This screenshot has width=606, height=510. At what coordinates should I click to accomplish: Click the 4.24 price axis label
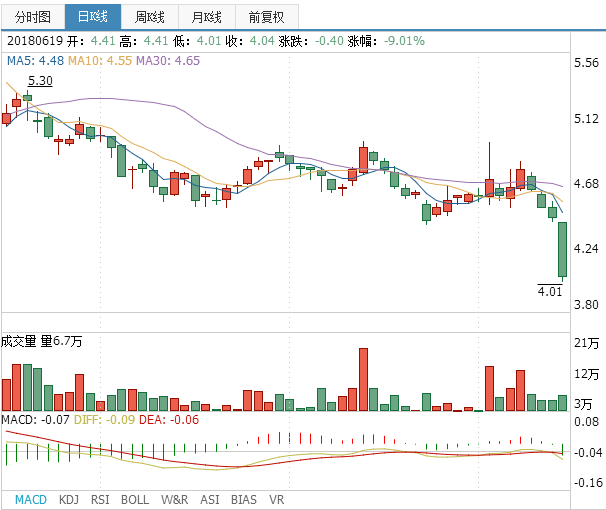[586, 248]
